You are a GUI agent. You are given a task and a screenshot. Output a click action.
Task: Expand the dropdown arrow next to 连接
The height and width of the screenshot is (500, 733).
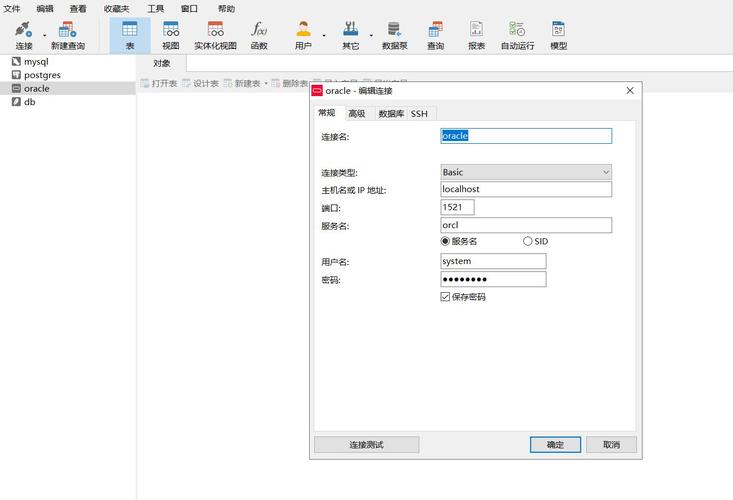tap(44, 36)
